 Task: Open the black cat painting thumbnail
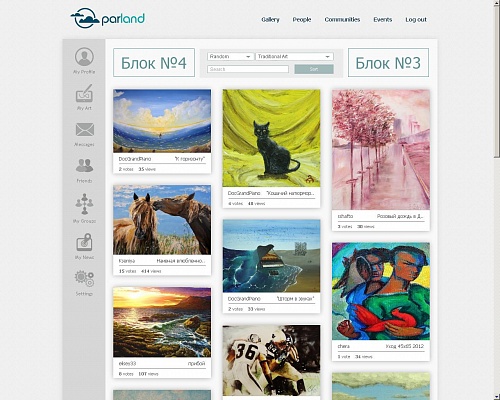271,138
